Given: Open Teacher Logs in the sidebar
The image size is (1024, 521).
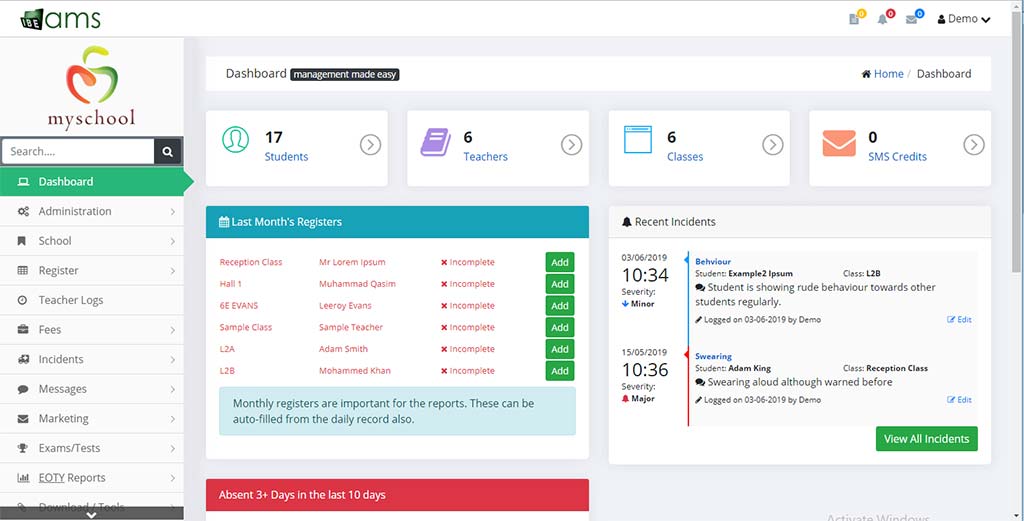Looking at the screenshot, I should pyautogui.click(x=70, y=300).
